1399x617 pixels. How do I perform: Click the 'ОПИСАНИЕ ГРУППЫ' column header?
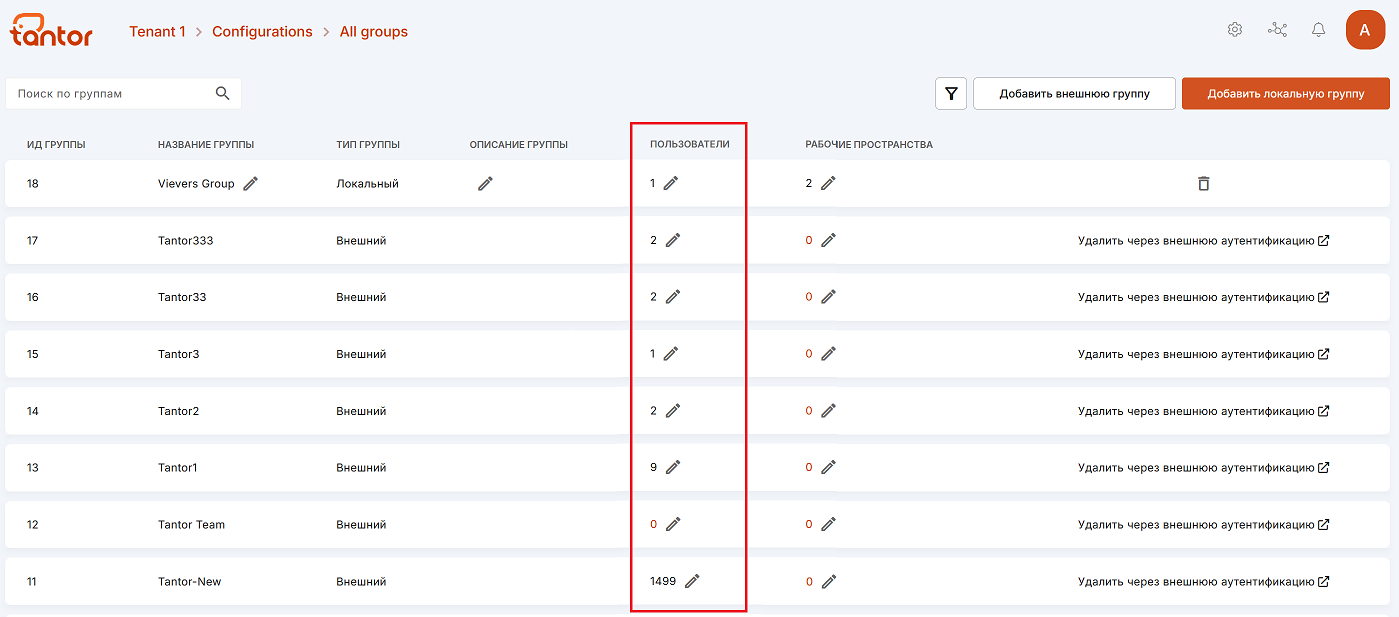519,145
